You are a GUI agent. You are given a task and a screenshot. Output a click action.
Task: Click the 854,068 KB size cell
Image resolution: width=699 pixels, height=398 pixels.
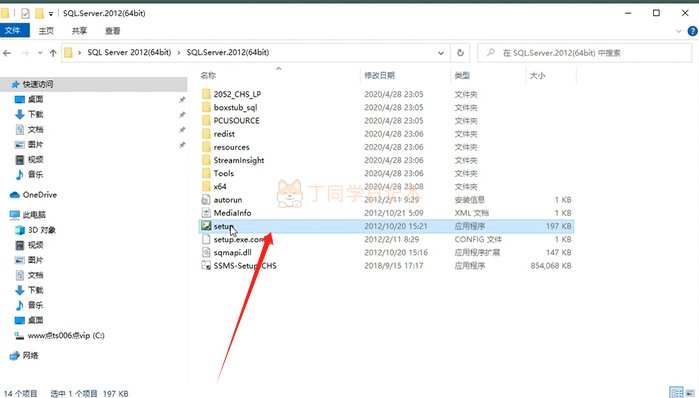click(x=551, y=266)
